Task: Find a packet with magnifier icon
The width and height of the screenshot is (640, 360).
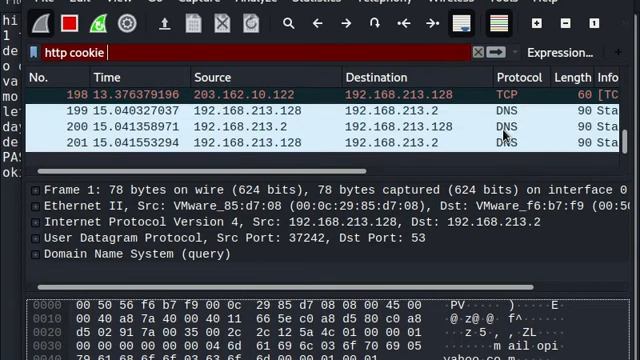Action: click(x=289, y=24)
